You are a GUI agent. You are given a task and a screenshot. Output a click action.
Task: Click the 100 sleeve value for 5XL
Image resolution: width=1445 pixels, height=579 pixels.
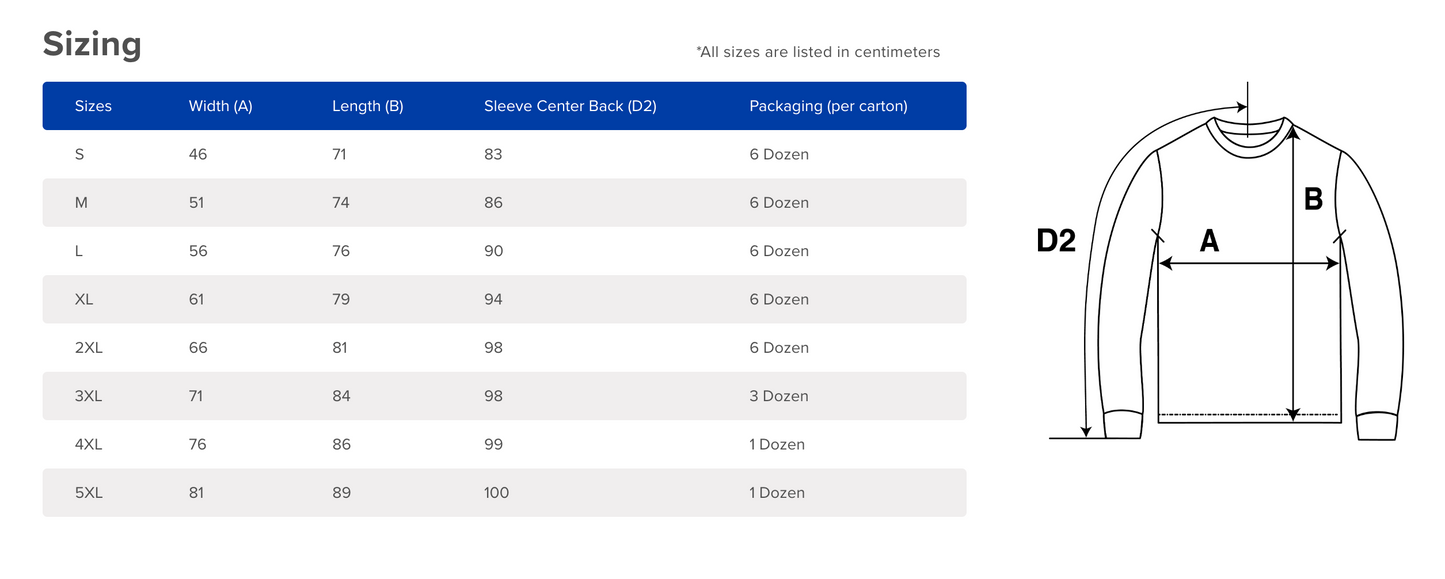pyautogui.click(x=496, y=493)
